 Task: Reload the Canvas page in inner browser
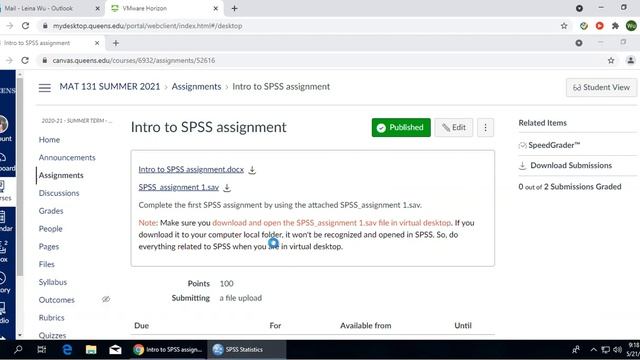(x=25, y=60)
